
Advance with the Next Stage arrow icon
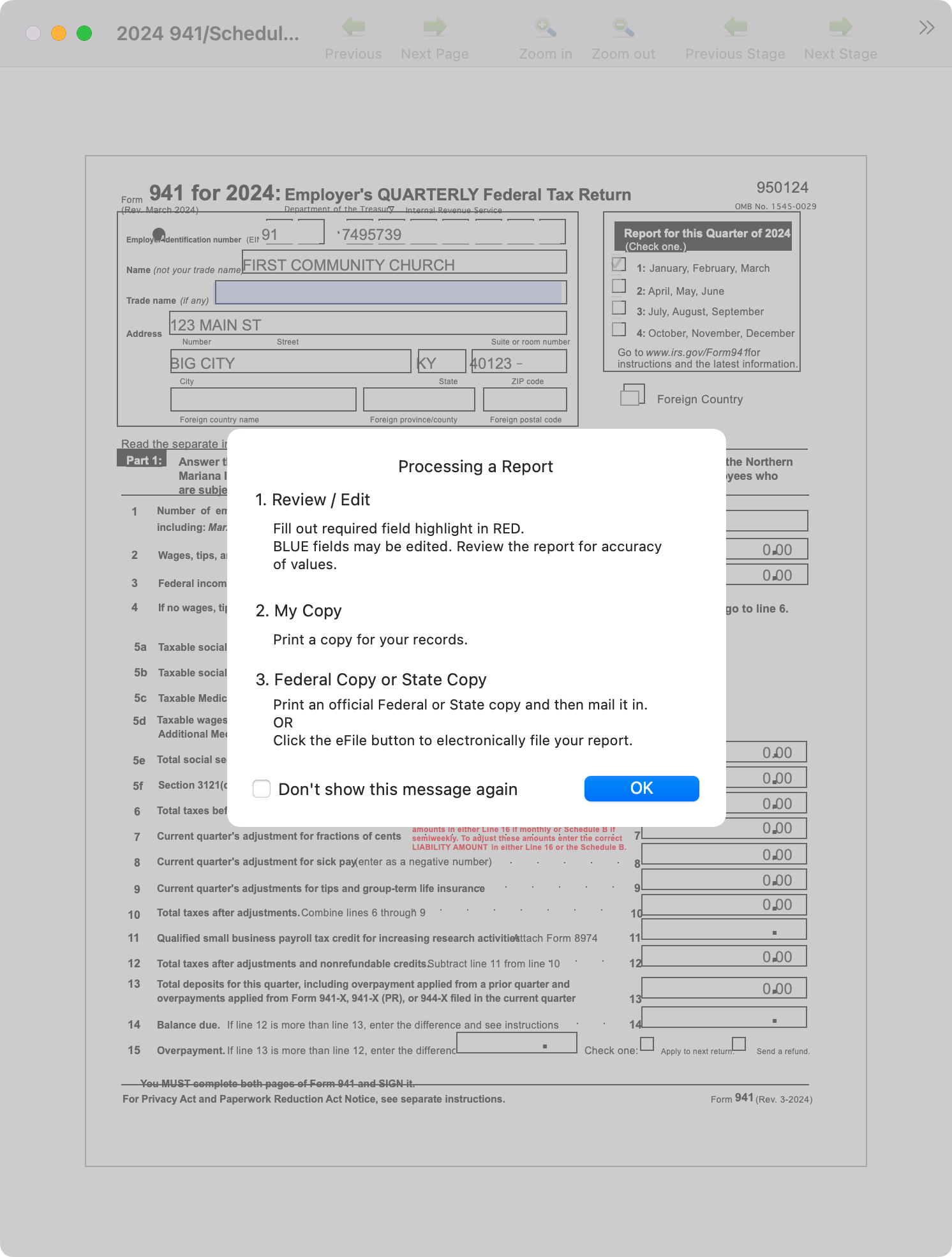click(x=840, y=27)
